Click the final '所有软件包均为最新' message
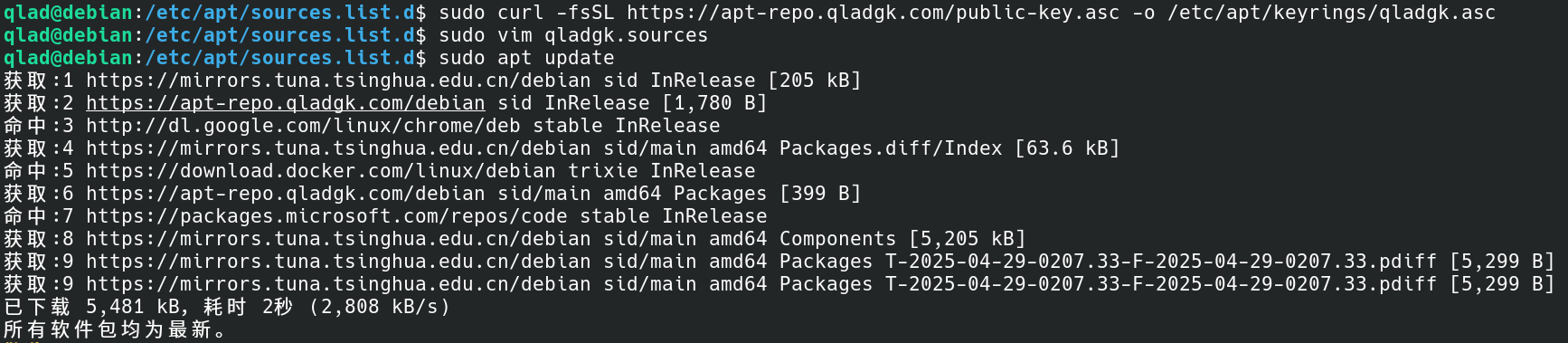This screenshot has height=343, width=1568. point(116,329)
